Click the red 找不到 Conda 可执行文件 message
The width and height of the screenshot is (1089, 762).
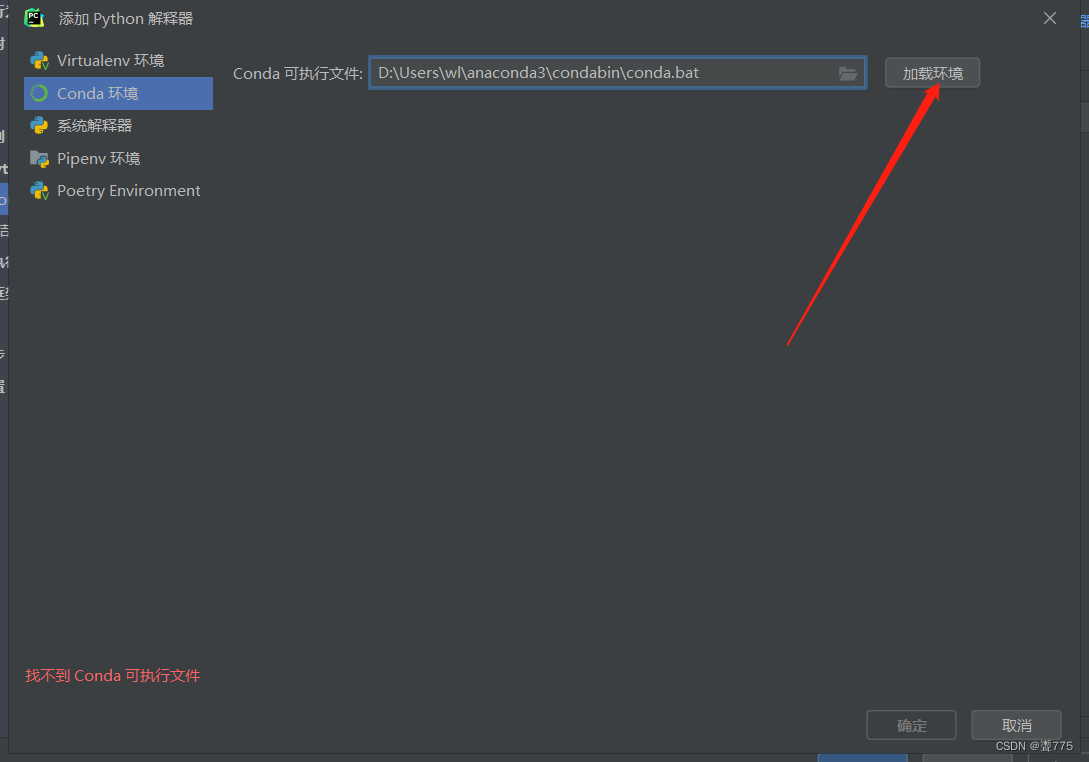[x=113, y=675]
